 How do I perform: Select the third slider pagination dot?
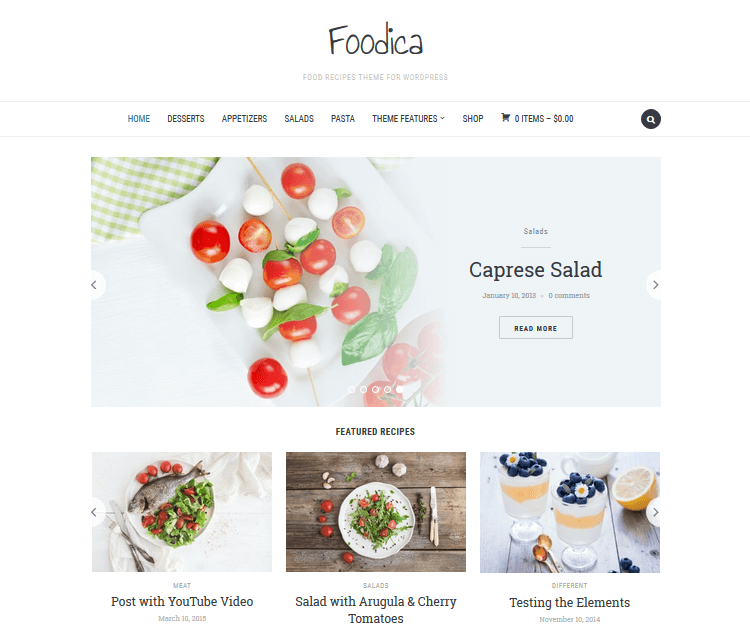375,390
